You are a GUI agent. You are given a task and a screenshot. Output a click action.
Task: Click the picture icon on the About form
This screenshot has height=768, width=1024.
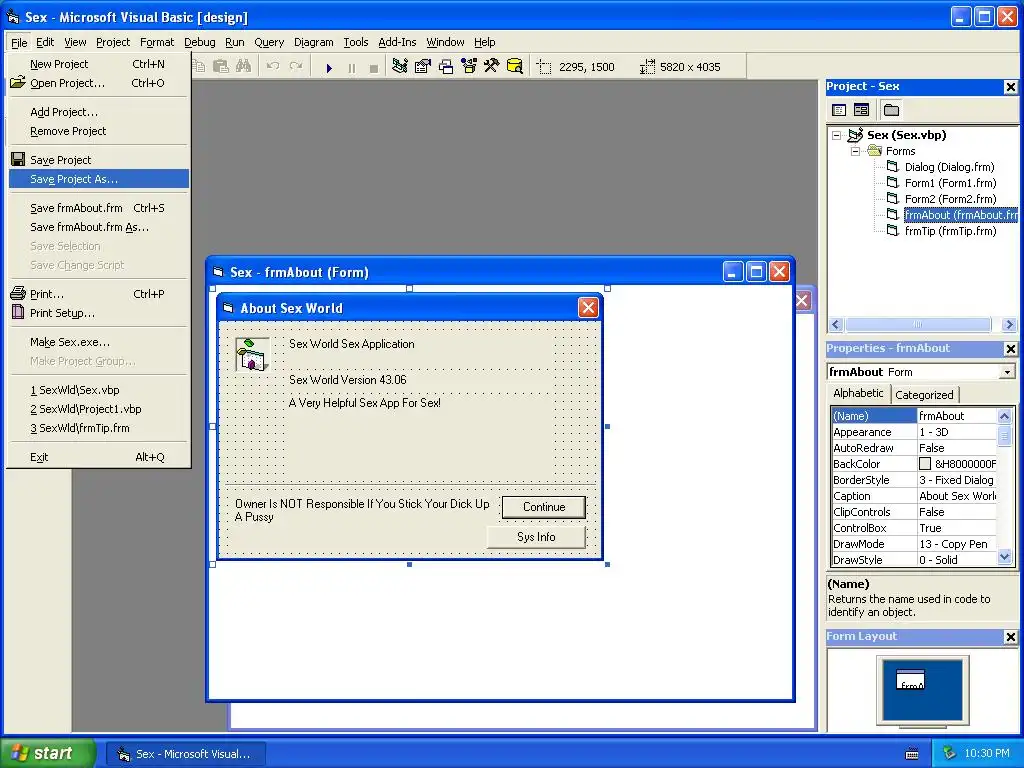click(253, 355)
